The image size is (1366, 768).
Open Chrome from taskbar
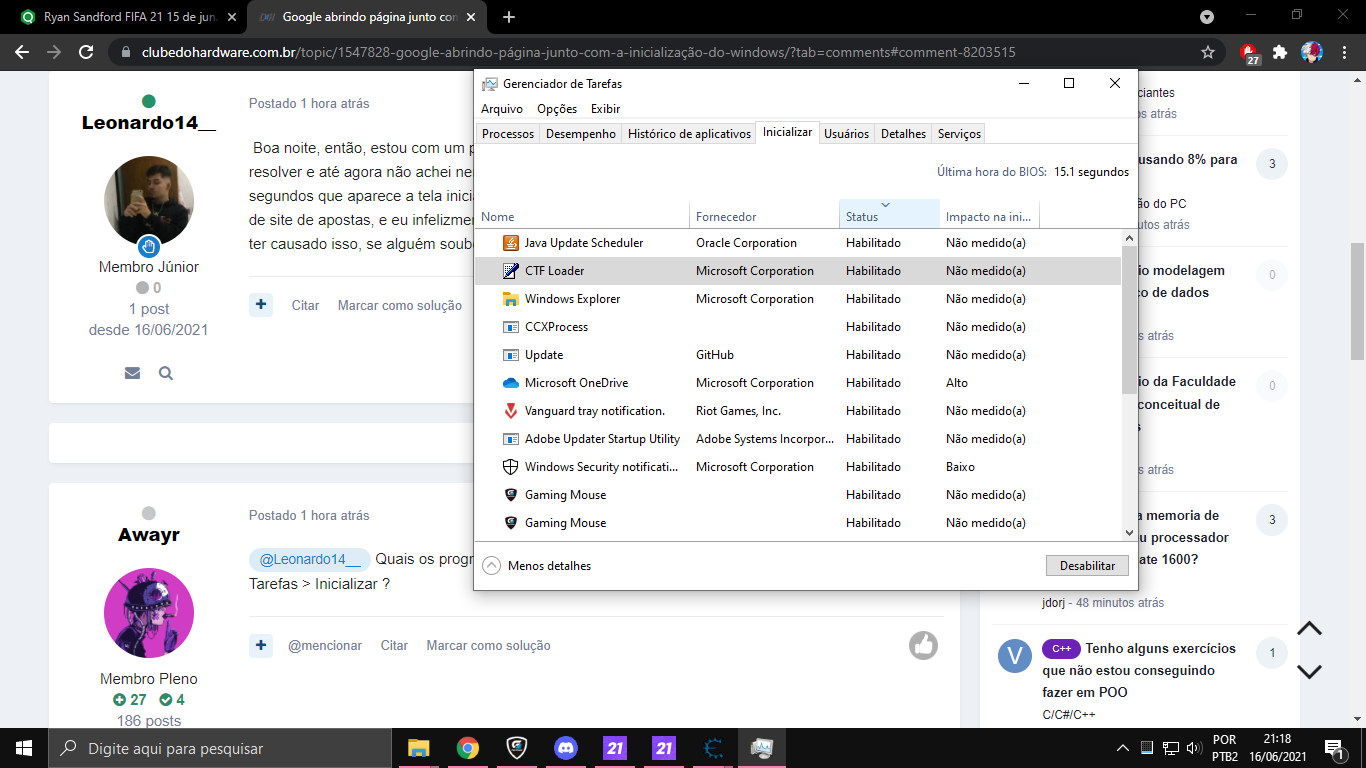[x=468, y=748]
